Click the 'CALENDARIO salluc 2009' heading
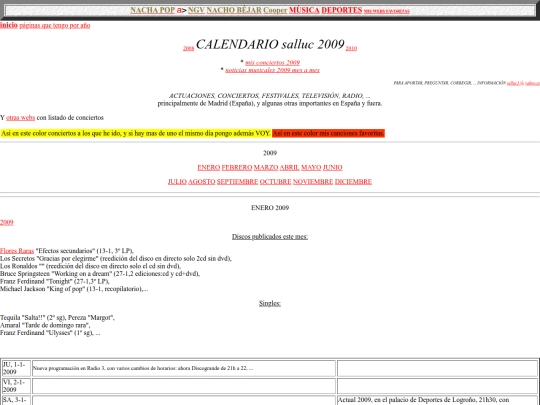Image resolution: width=540 pixels, height=405 pixels. point(270,44)
